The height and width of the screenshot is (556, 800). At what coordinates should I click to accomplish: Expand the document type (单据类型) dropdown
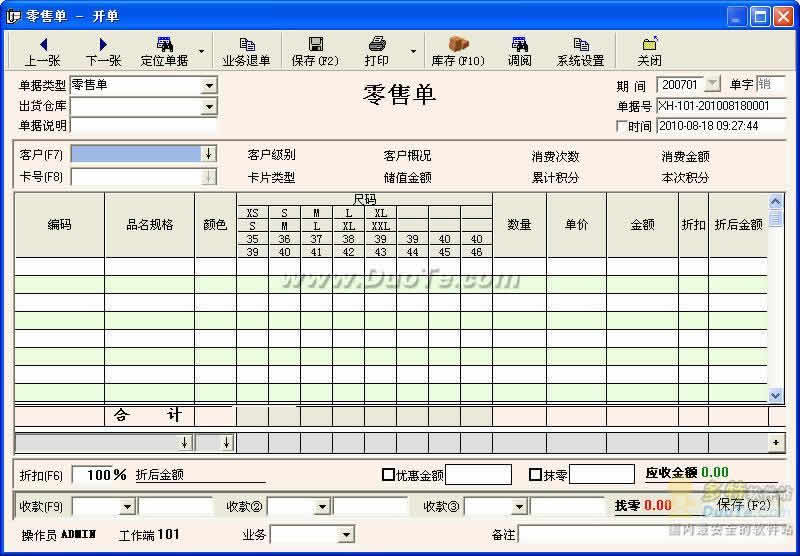[209, 86]
